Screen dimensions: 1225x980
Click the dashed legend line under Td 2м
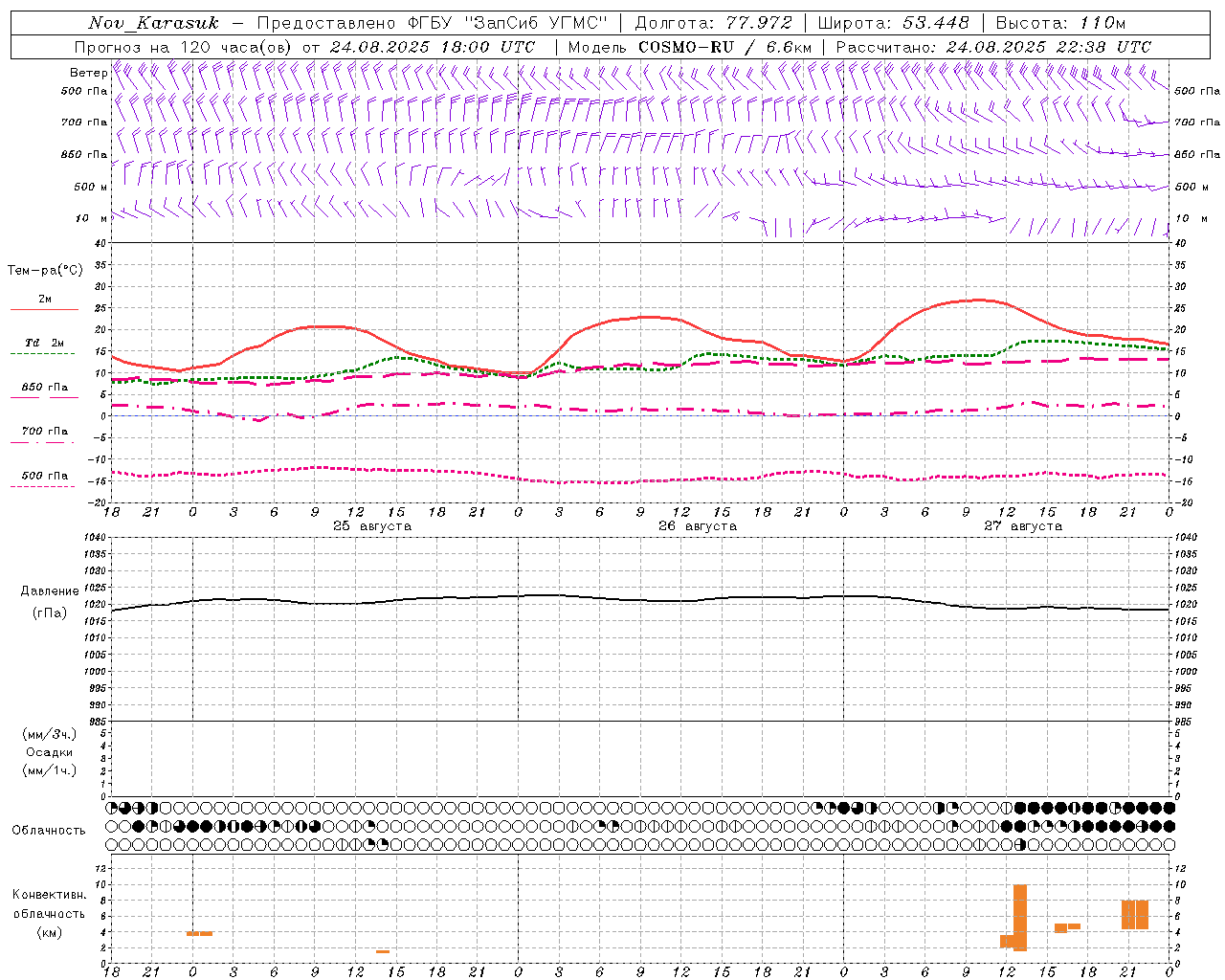tap(42, 353)
